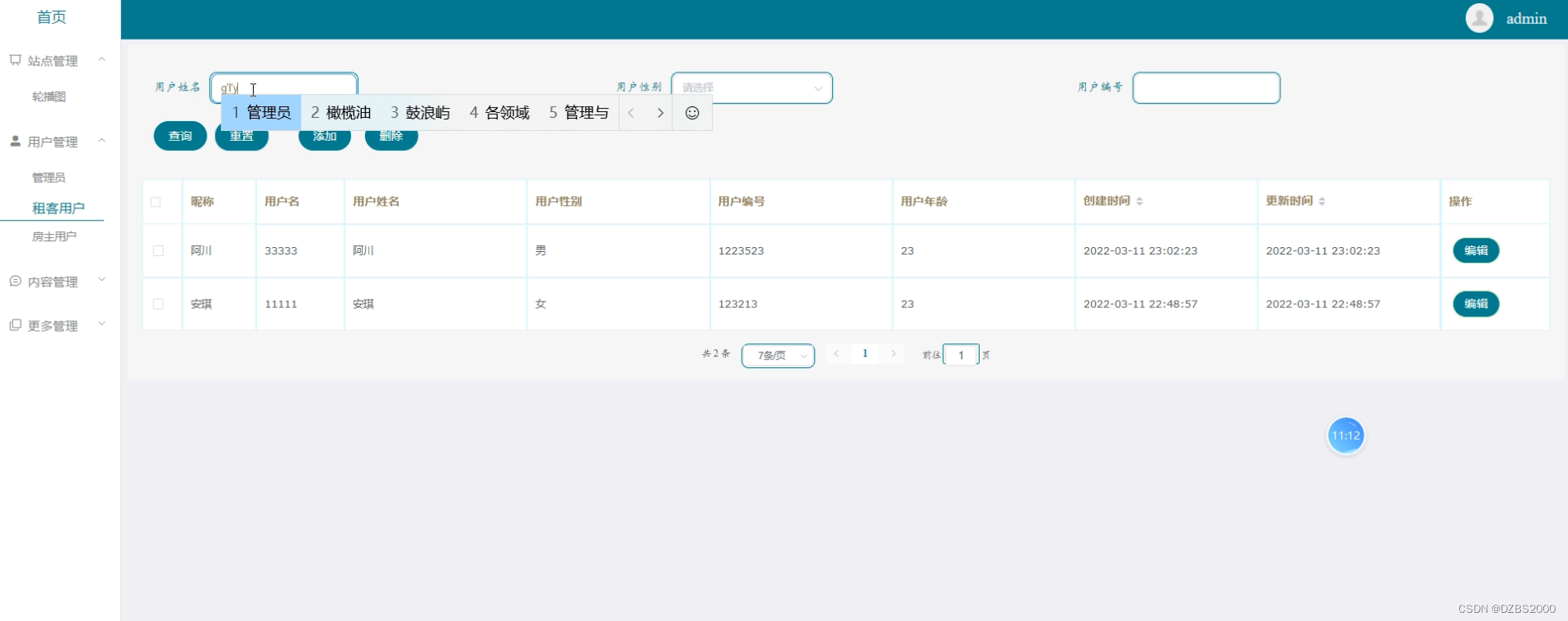This screenshot has width=1568, height=621.
Task: Collapse the 站点管理 menu section
Action: coord(101,59)
